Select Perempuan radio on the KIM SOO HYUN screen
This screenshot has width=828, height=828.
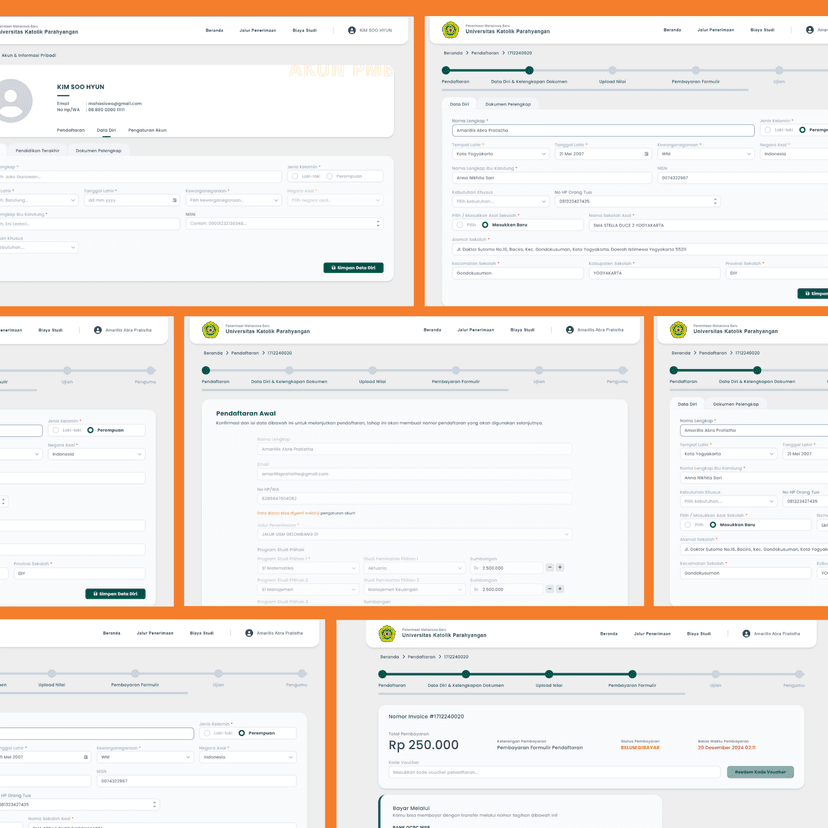330,176
